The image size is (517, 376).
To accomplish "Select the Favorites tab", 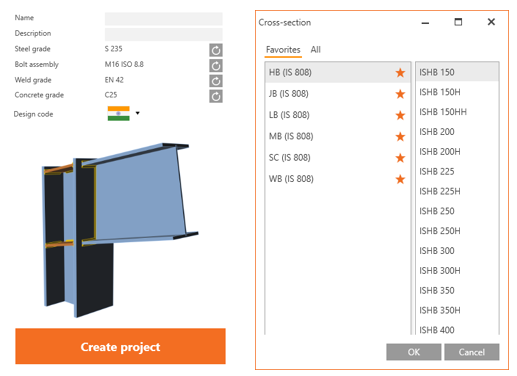I will tap(283, 50).
